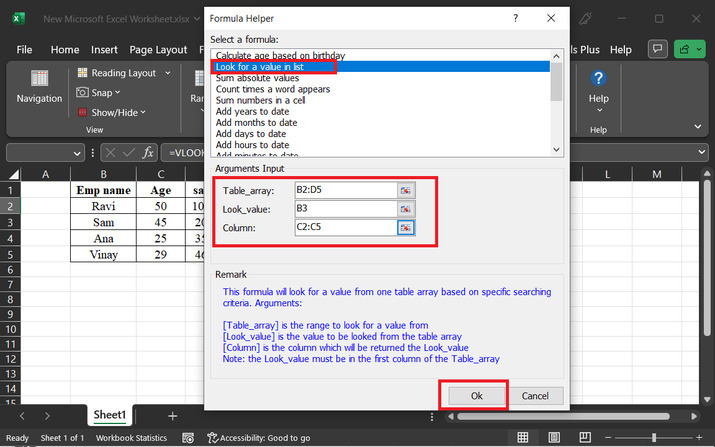Click Workbook Statistics in status bar
715x447 pixels.
(x=131, y=438)
